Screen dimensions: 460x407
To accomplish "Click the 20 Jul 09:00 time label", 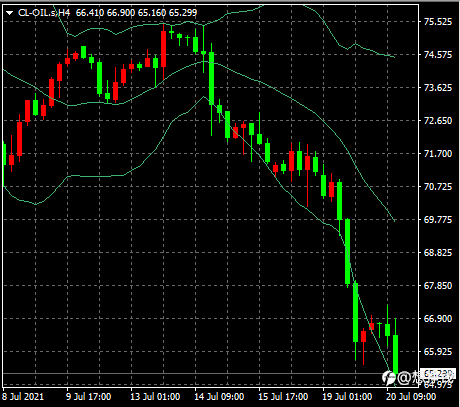I will pyautogui.click(x=411, y=397).
